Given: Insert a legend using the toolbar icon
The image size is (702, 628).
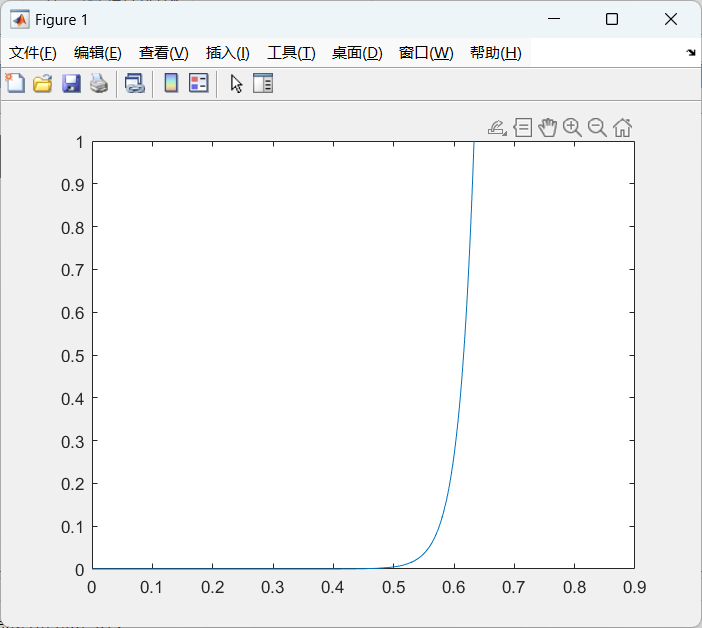Looking at the screenshot, I should pos(199,83).
